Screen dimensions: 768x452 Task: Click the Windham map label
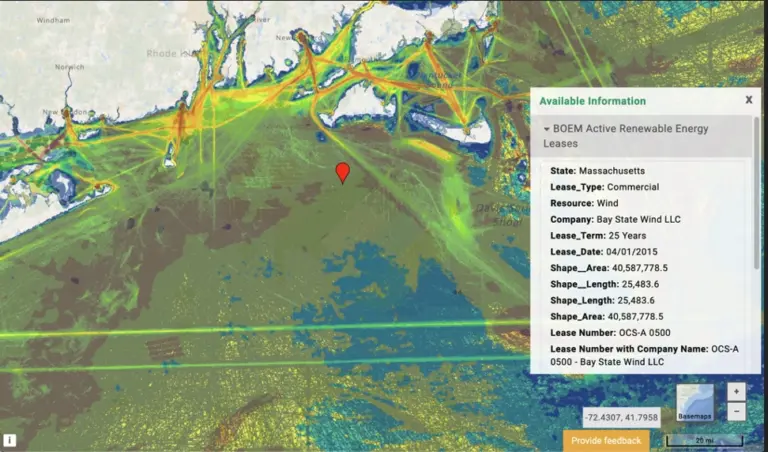click(x=53, y=21)
